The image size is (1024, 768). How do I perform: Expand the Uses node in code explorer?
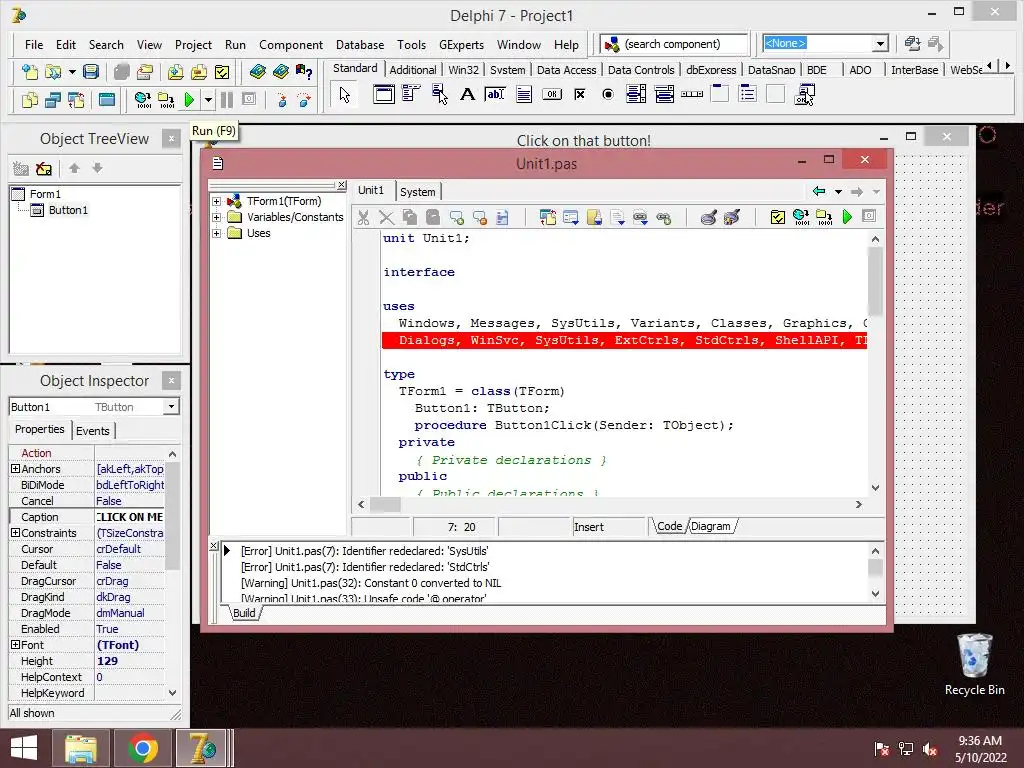click(216, 233)
